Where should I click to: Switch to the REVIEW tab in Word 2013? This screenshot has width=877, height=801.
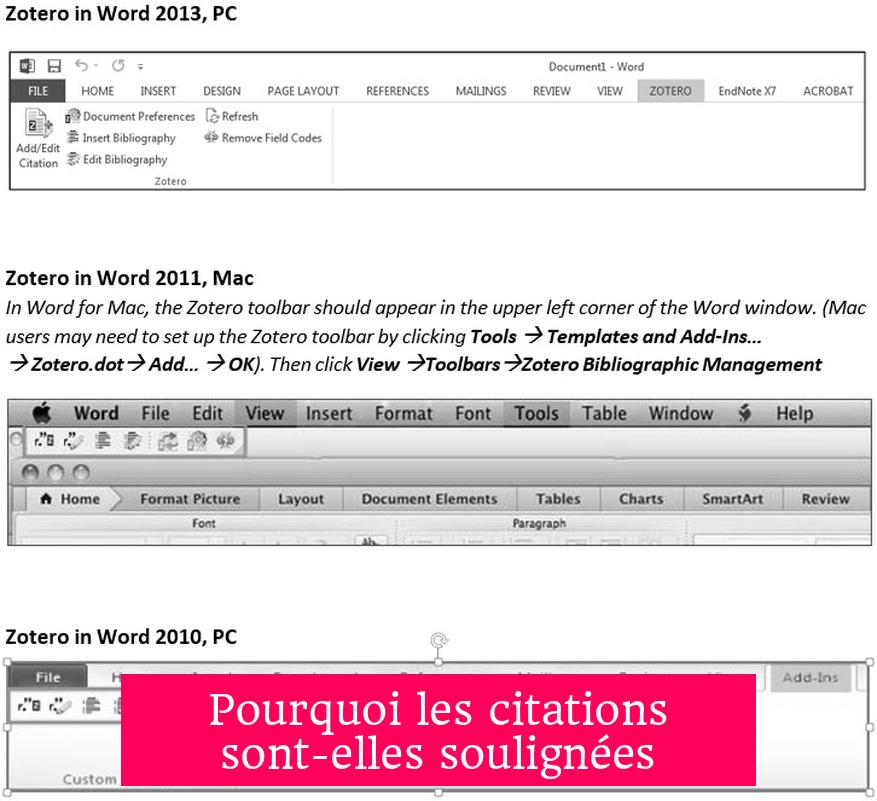point(551,91)
